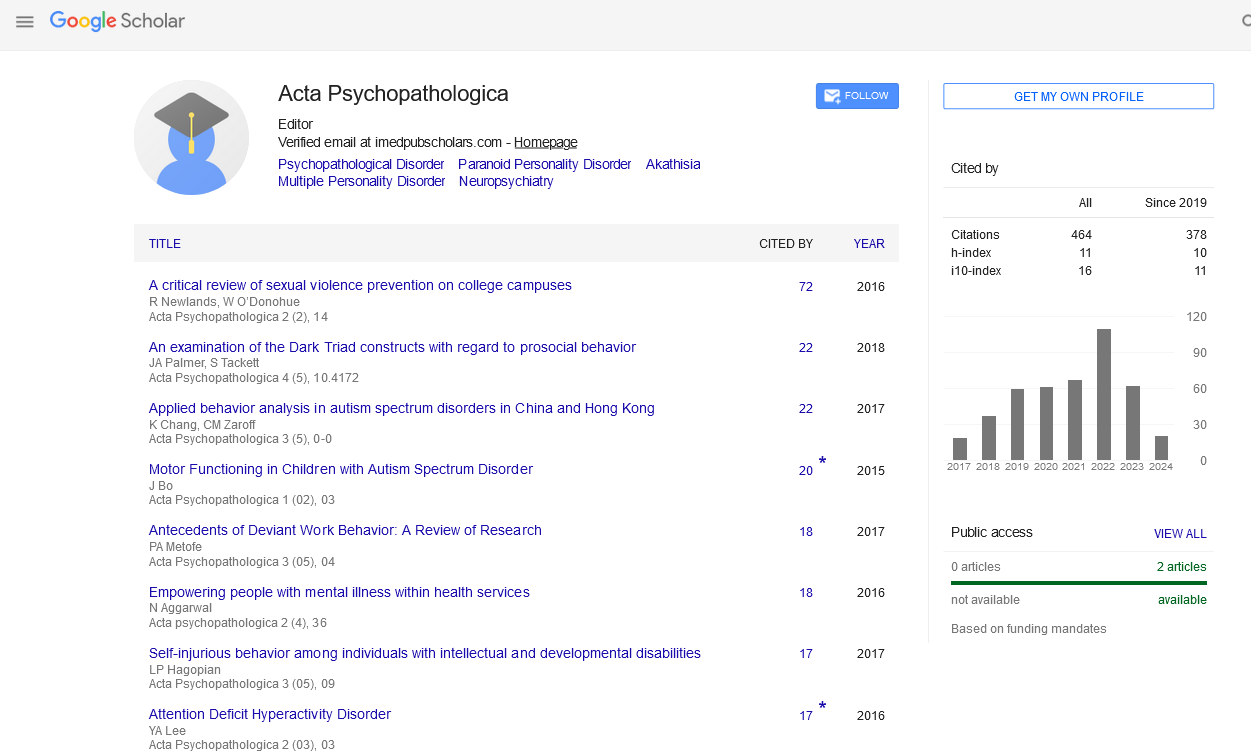Sort articles by the Title column
1251x756 pixels.
[x=165, y=244]
